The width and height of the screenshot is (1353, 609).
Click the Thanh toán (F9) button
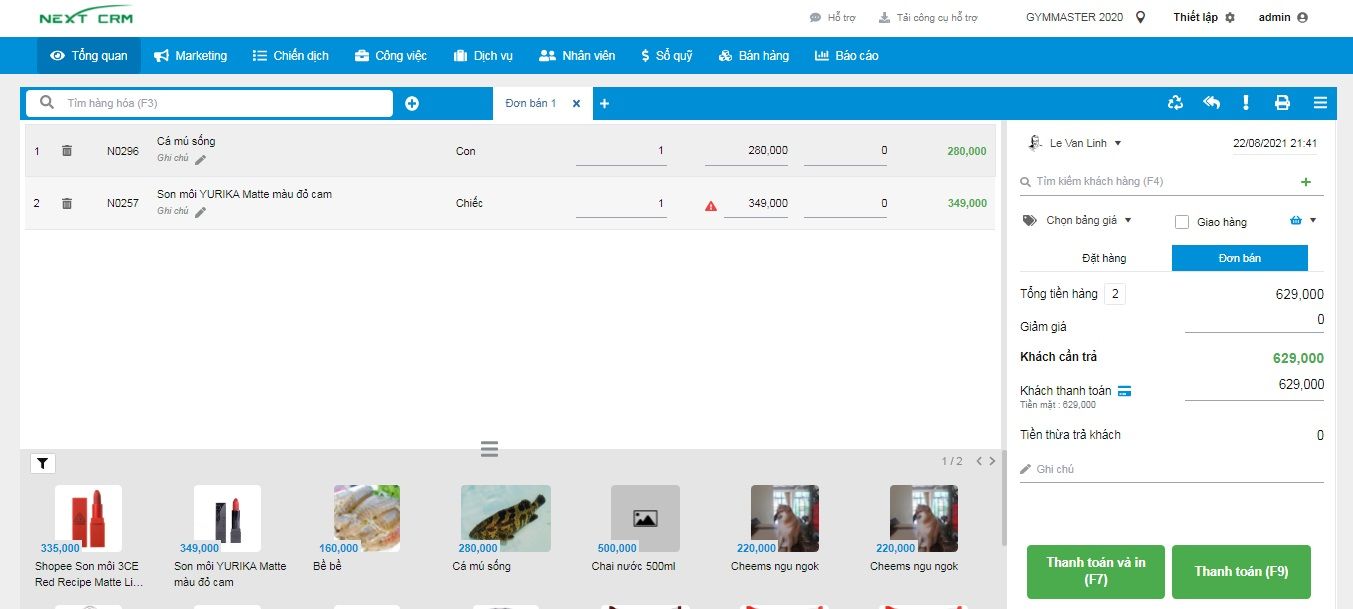tap(1240, 572)
